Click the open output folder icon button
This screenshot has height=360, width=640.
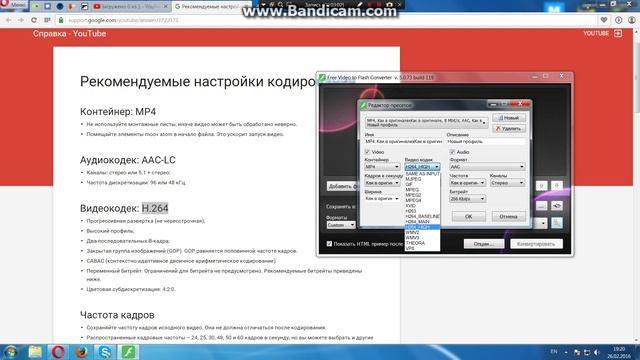557,206
